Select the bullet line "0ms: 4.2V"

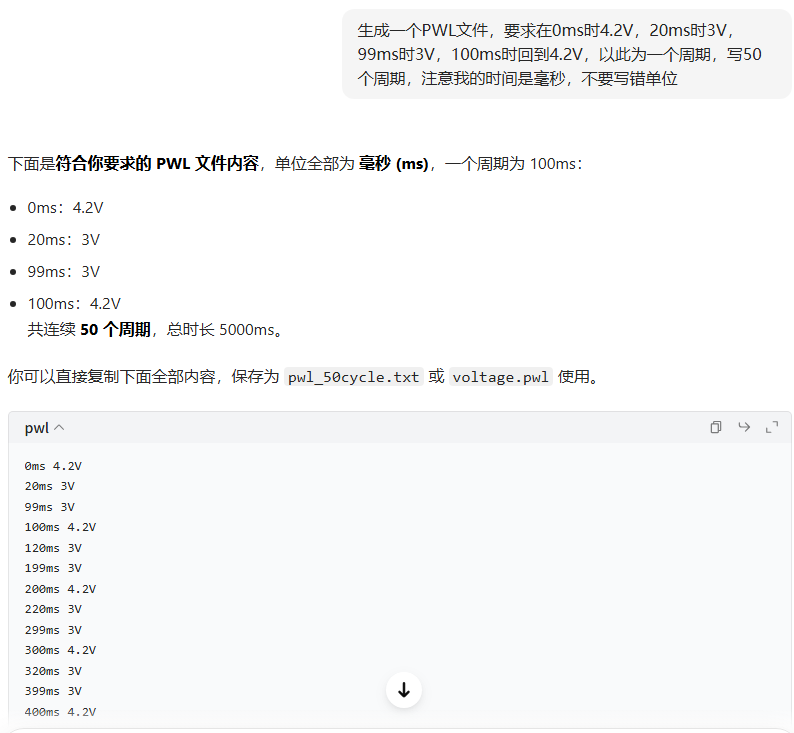pyautogui.click(x=65, y=208)
